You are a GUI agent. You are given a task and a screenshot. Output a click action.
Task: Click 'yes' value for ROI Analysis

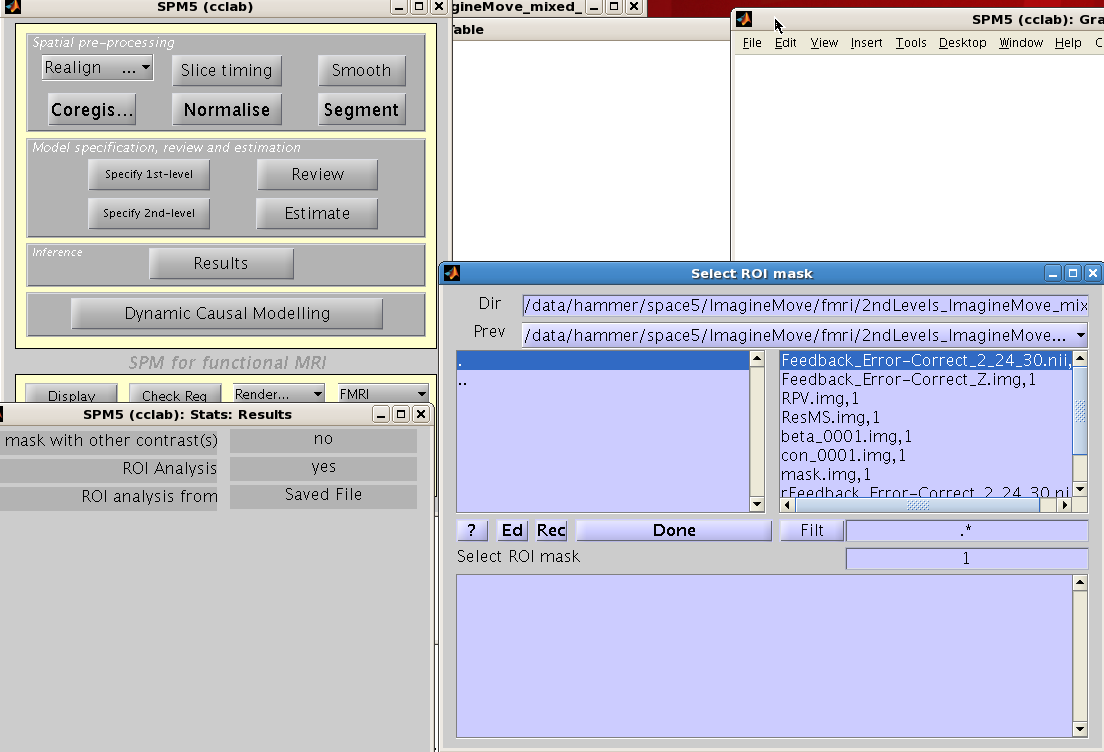(x=323, y=468)
